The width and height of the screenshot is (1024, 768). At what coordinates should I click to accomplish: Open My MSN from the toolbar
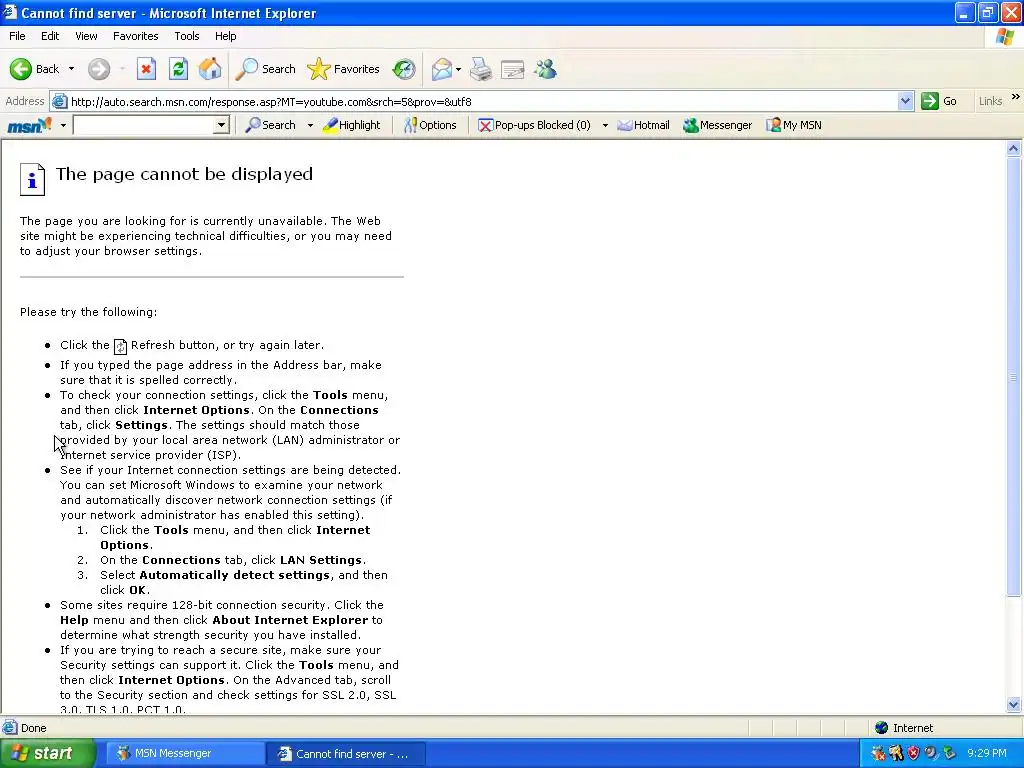point(793,125)
